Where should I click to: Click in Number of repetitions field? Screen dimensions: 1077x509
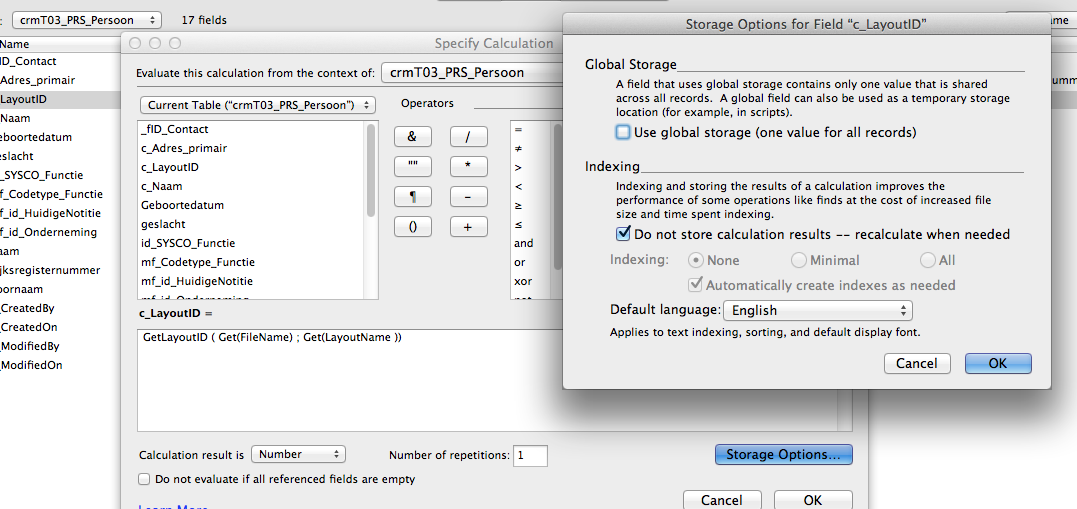coord(530,455)
